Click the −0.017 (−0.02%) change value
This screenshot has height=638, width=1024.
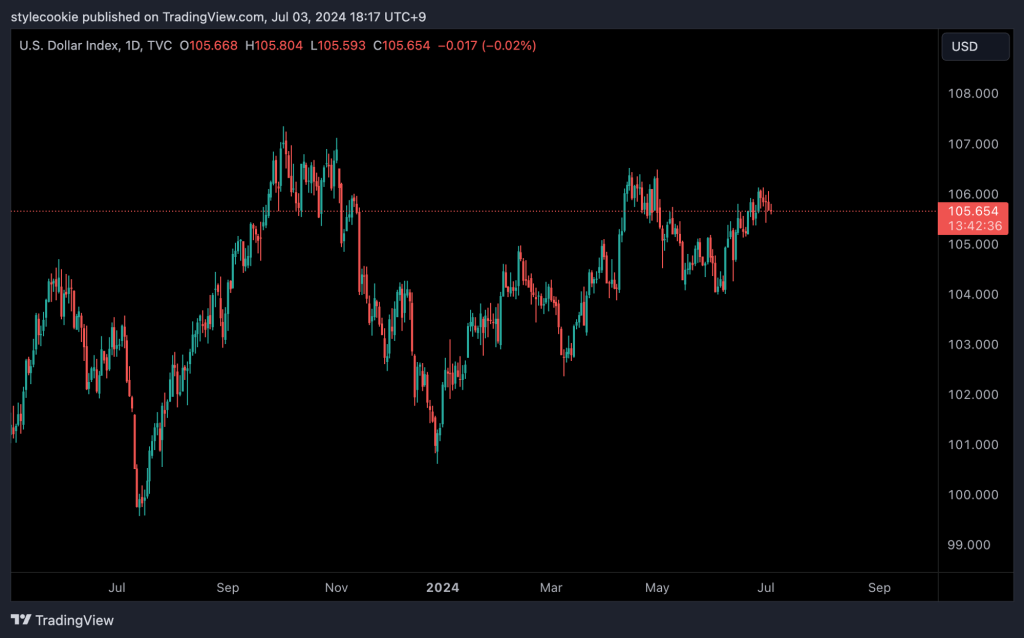(489, 46)
